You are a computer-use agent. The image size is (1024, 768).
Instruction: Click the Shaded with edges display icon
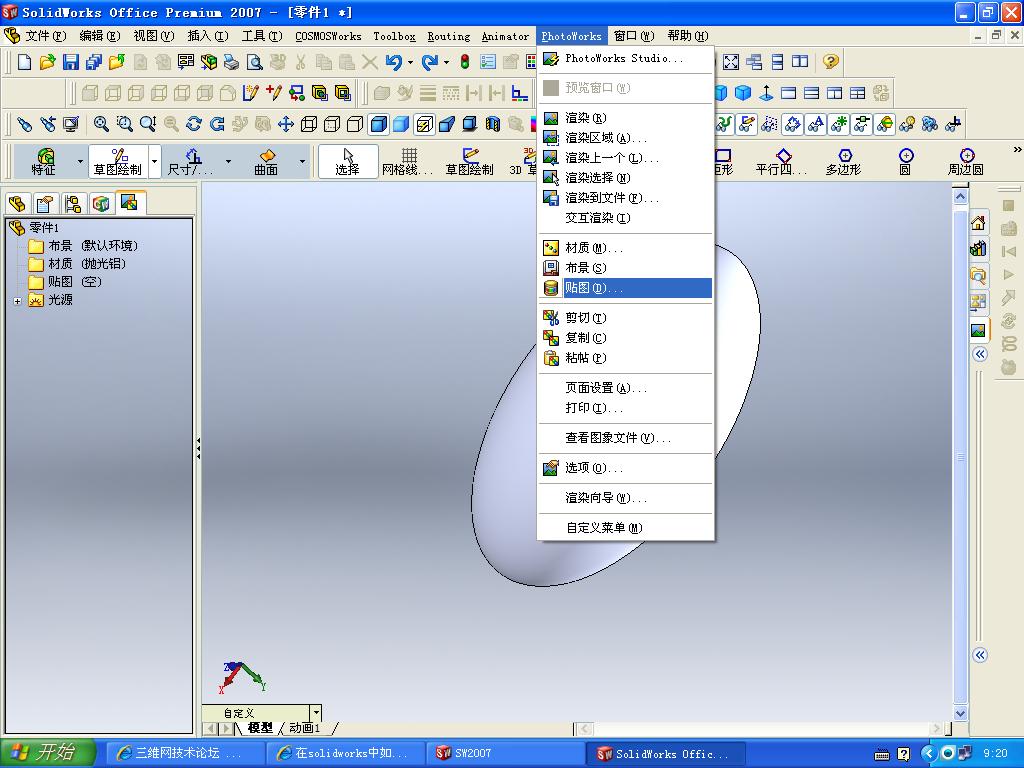pos(379,123)
